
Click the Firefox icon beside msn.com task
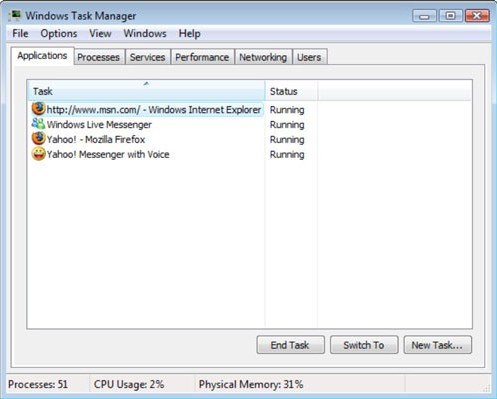(x=39, y=109)
